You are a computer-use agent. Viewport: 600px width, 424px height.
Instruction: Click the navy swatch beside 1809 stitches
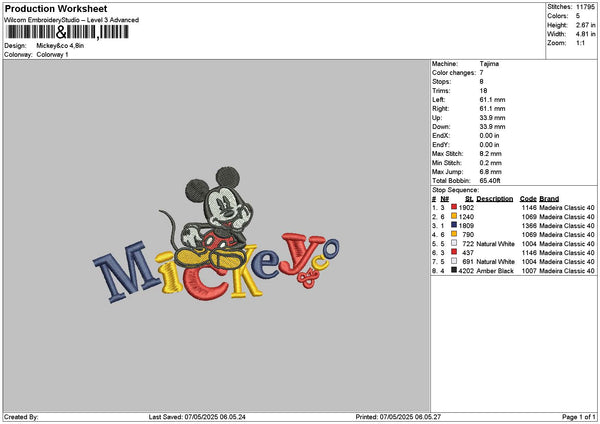(454, 225)
